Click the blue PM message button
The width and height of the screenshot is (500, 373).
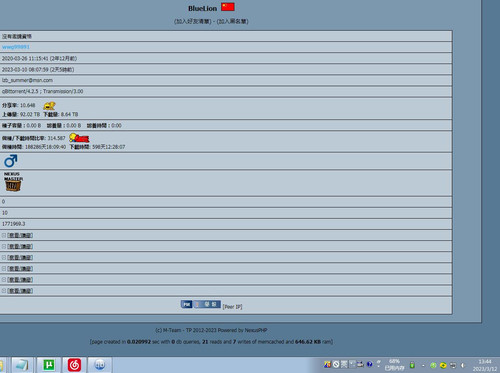pos(186,304)
